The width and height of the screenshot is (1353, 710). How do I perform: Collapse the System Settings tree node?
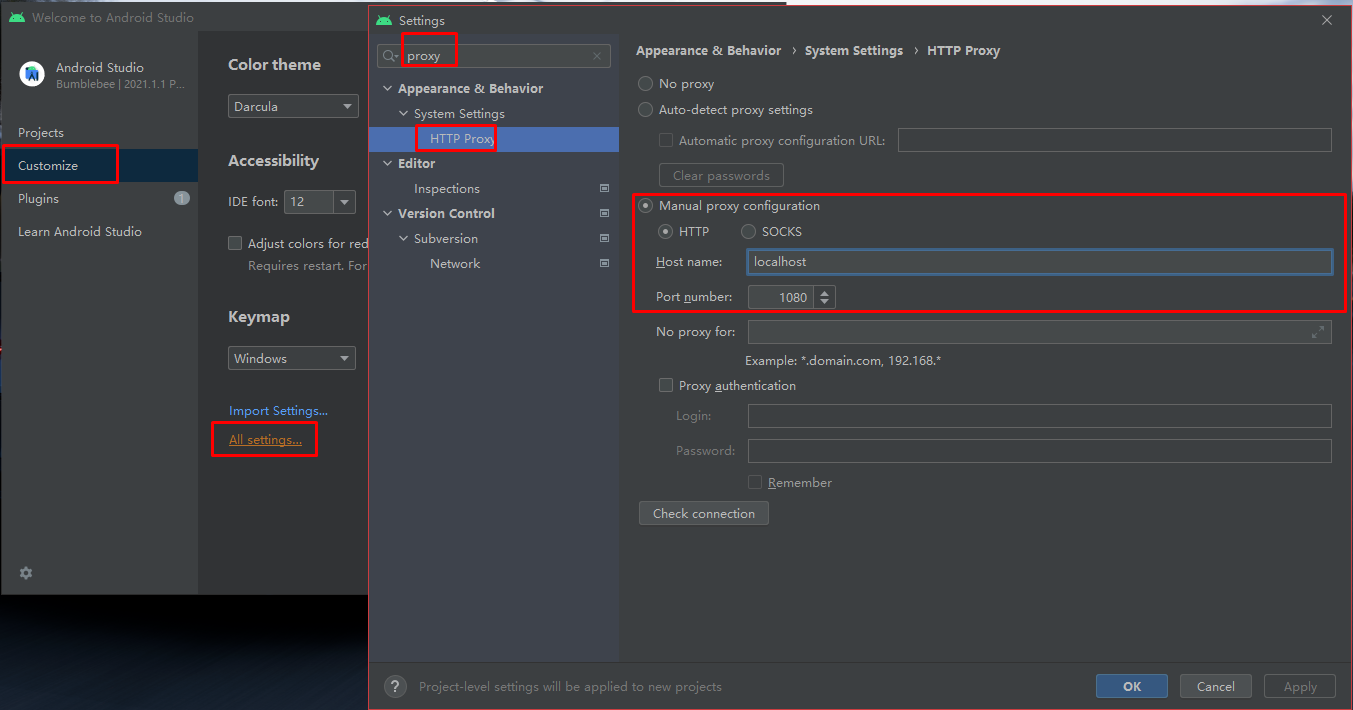point(404,114)
